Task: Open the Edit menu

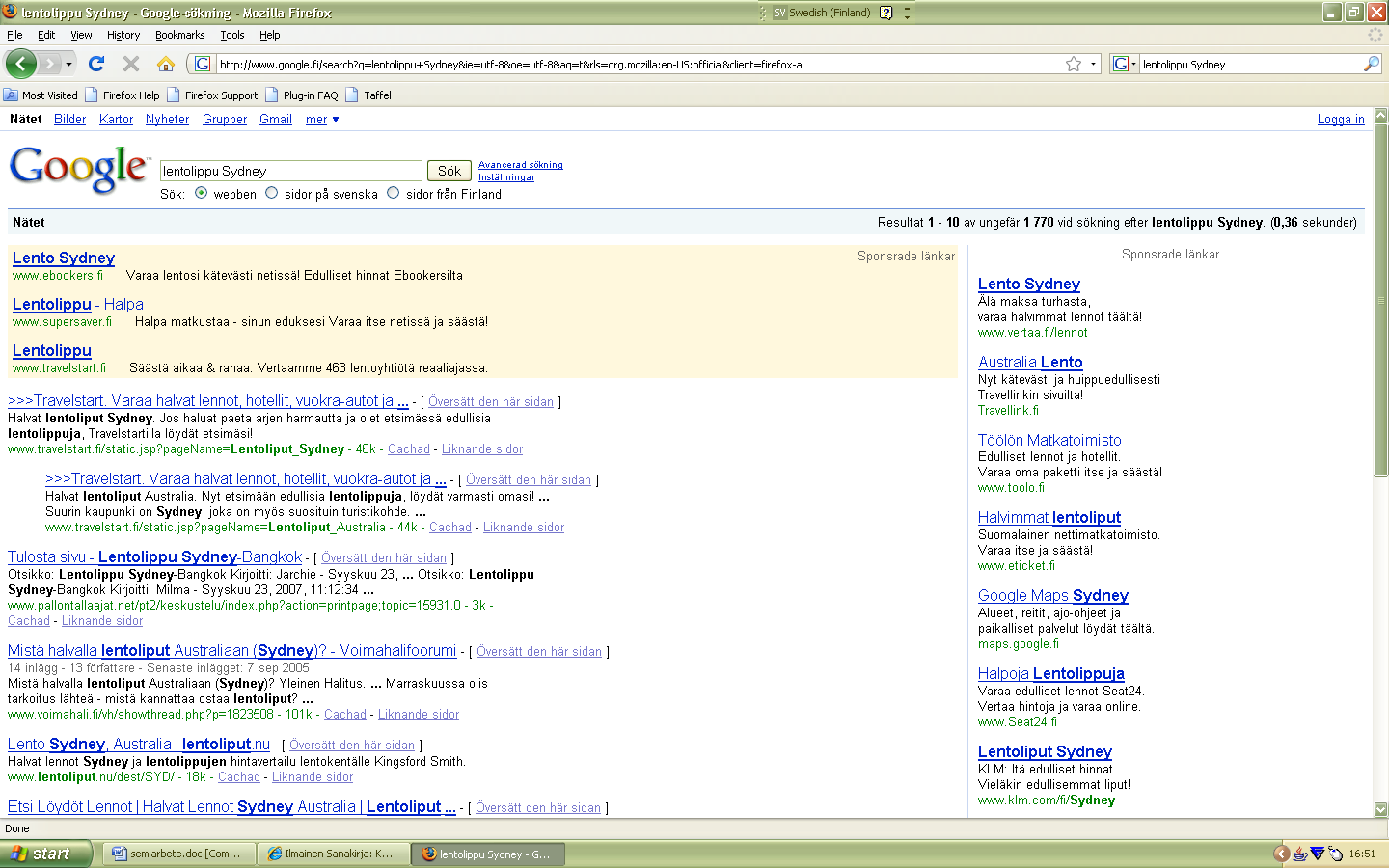Action: (x=46, y=35)
